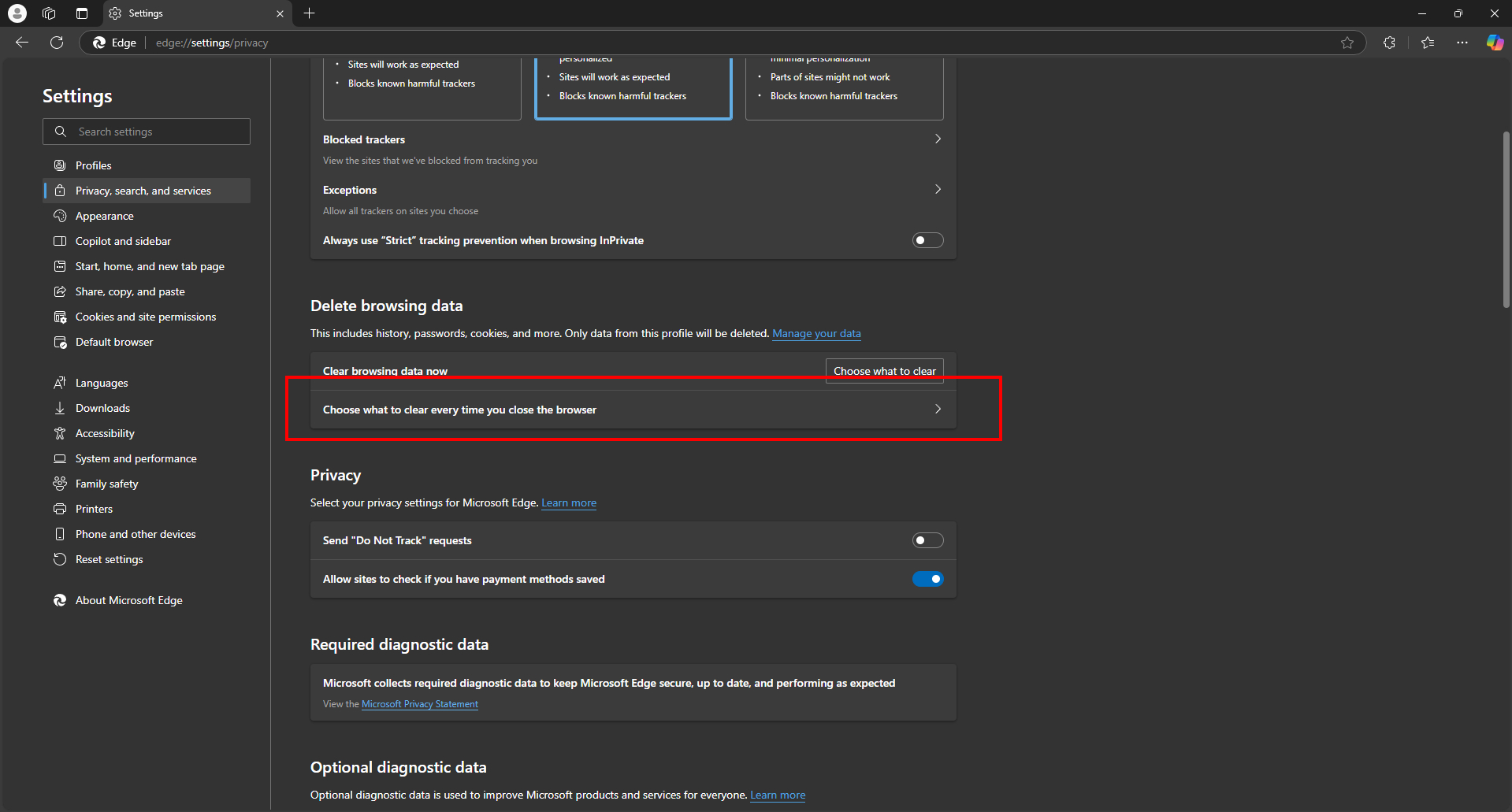Close the Settings tab
This screenshot has height=812, width=1512.
tap(280, 13)
